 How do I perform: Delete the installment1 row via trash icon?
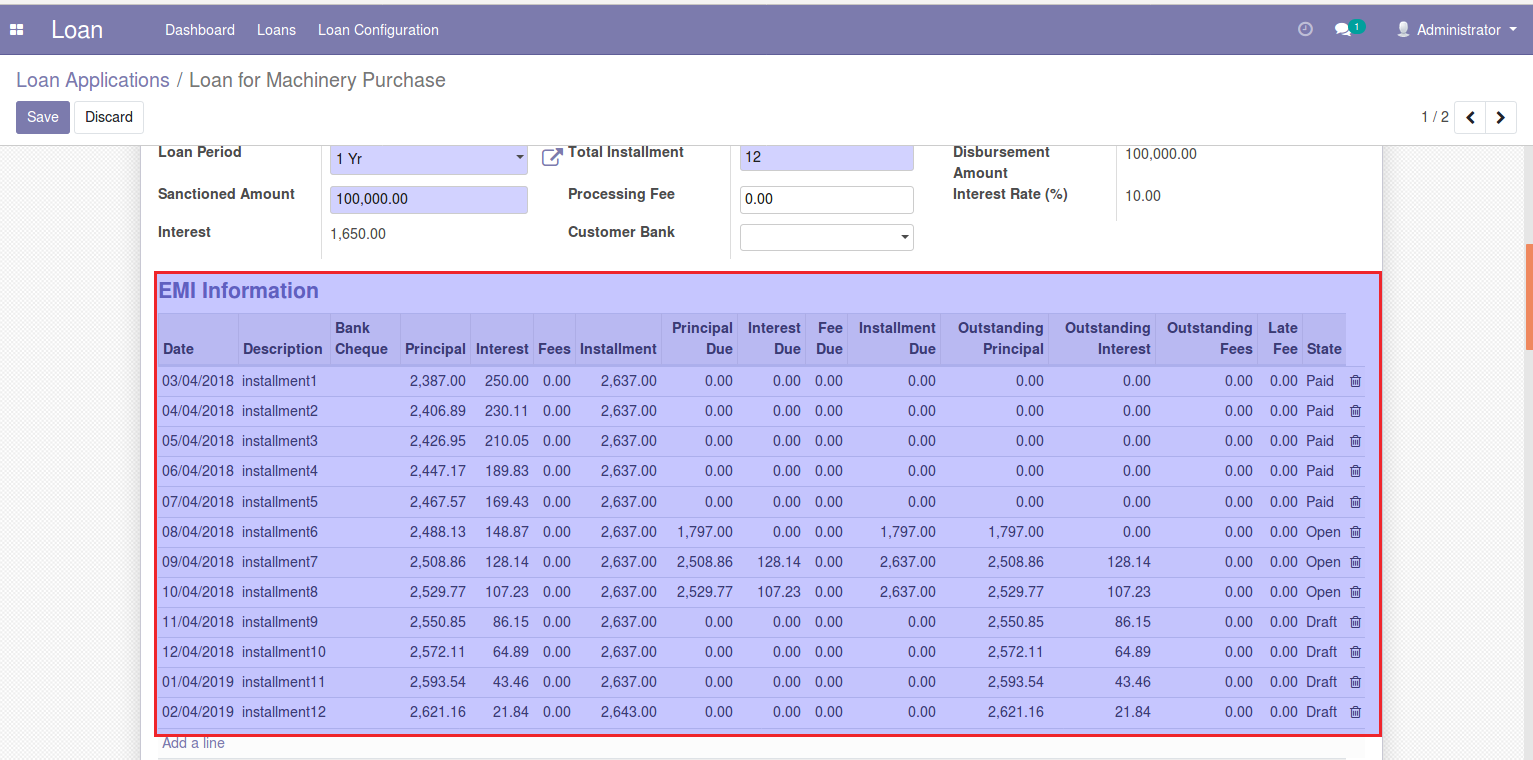[1356, 381]
